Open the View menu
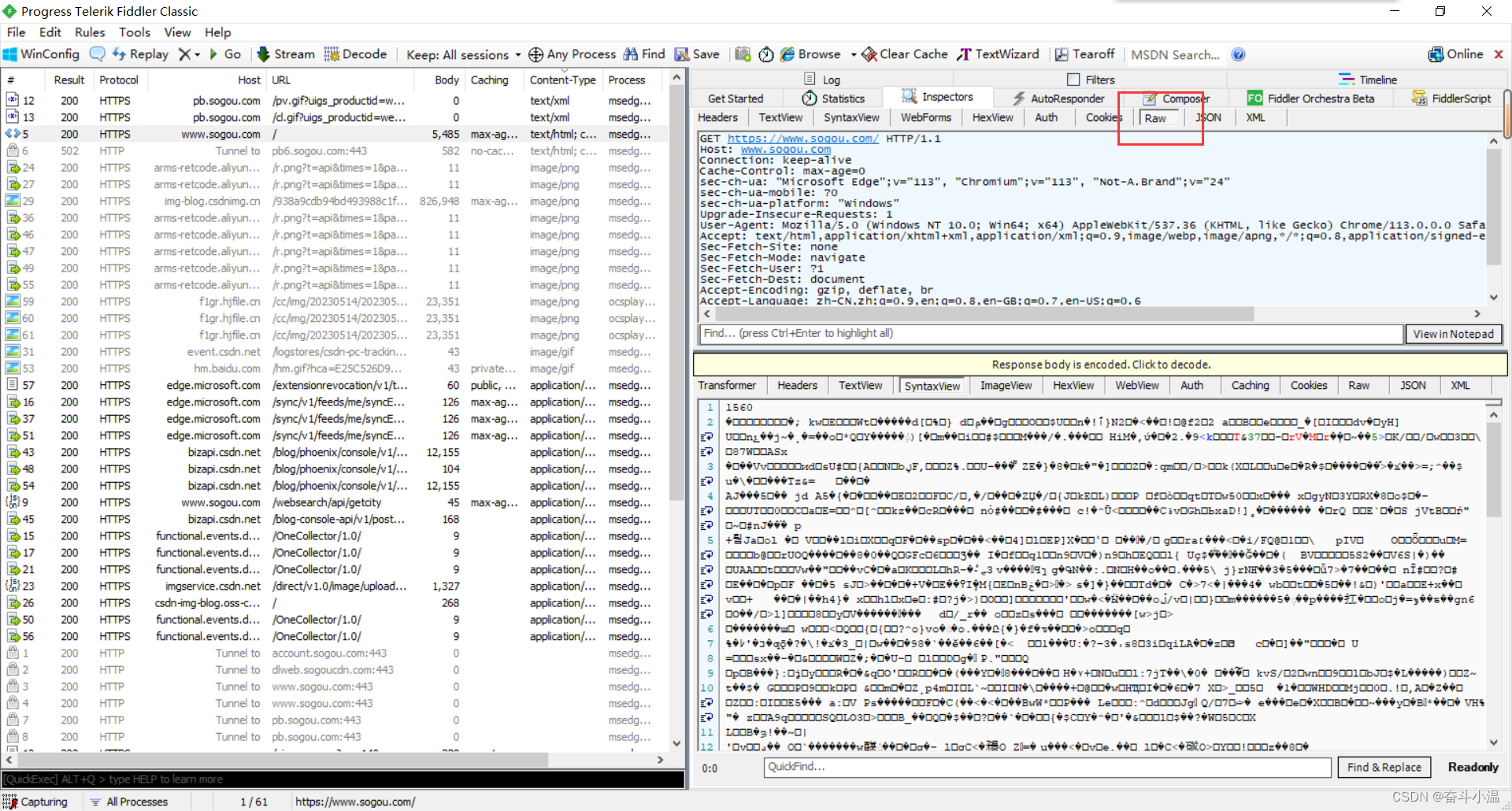 177,32
